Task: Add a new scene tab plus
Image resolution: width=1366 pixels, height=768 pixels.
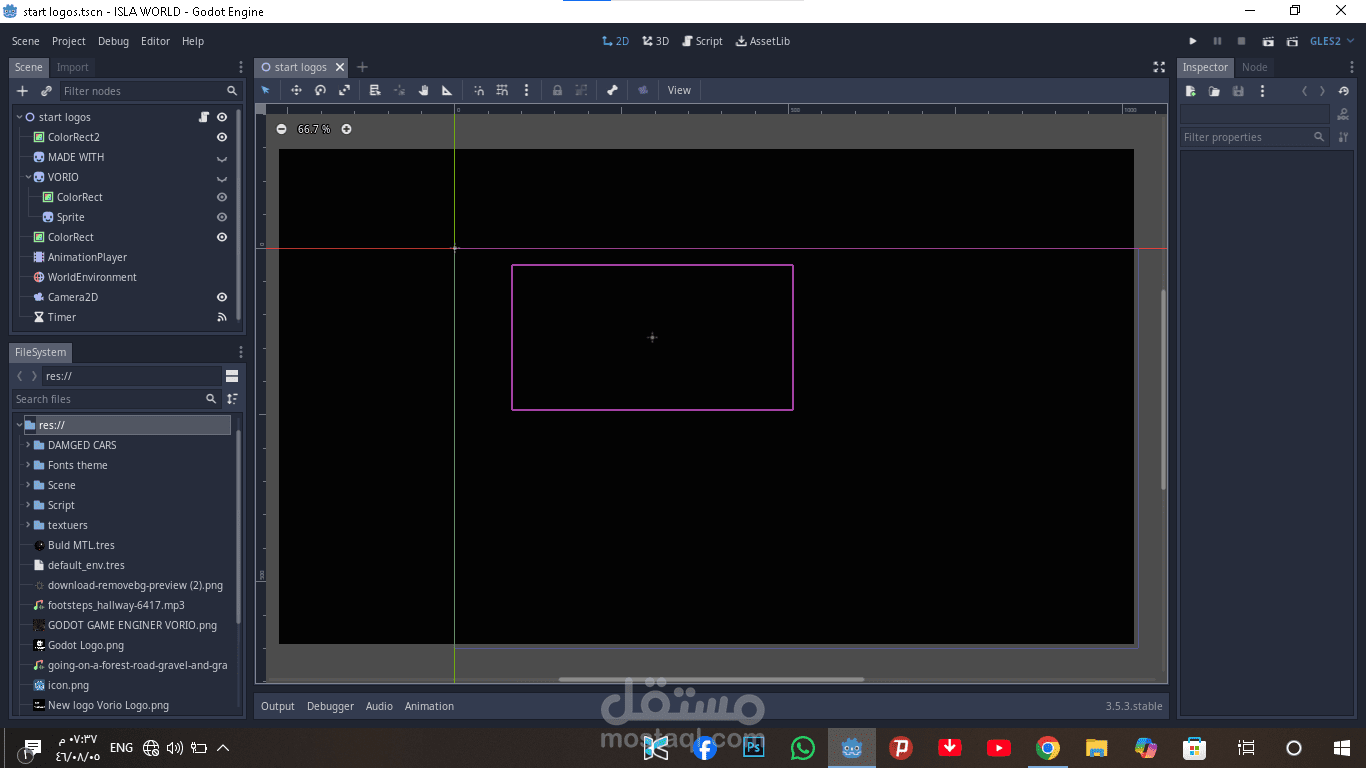Action: 362,67
